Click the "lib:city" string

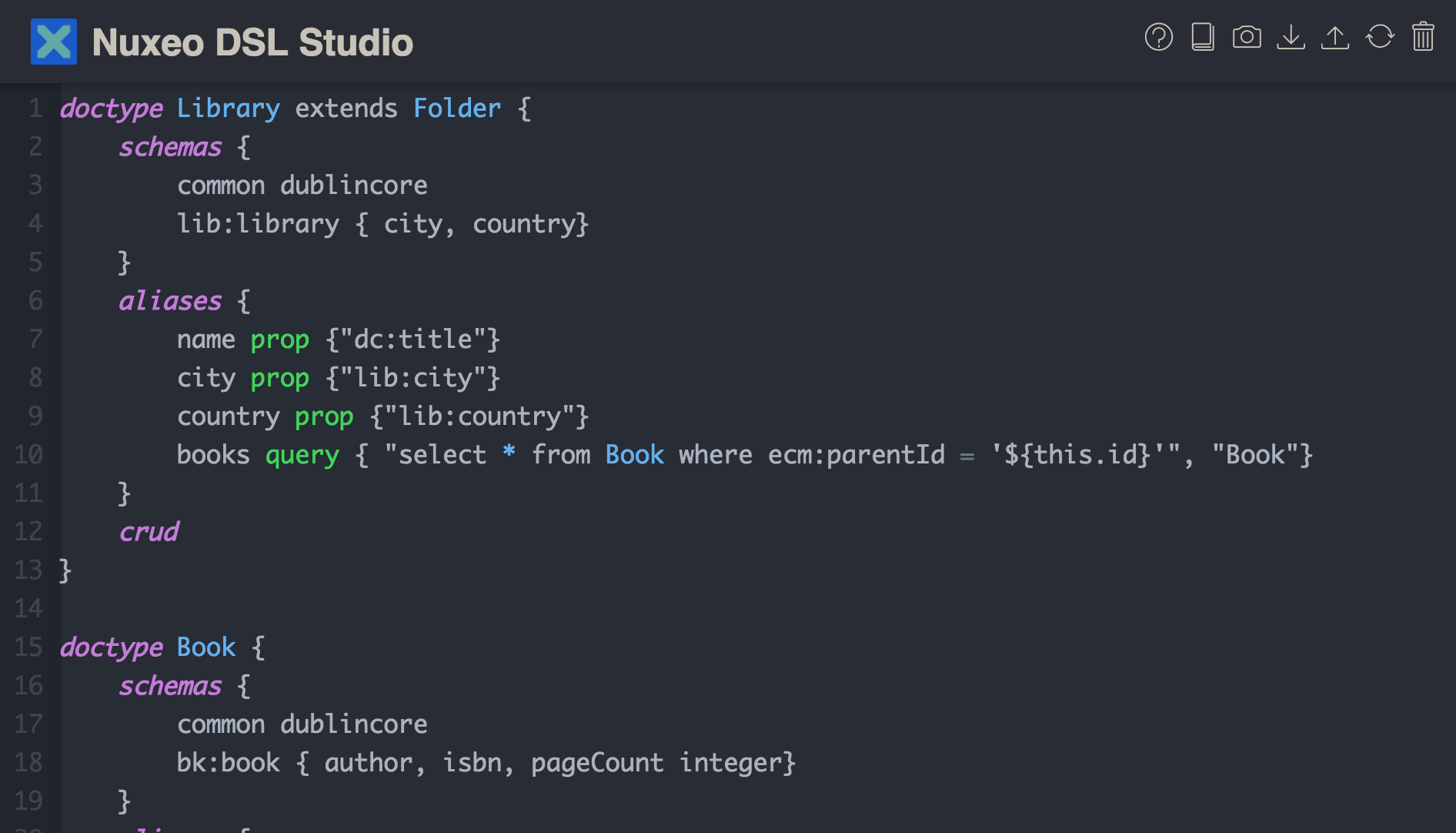pyautogui.click(x=412, y=378)
